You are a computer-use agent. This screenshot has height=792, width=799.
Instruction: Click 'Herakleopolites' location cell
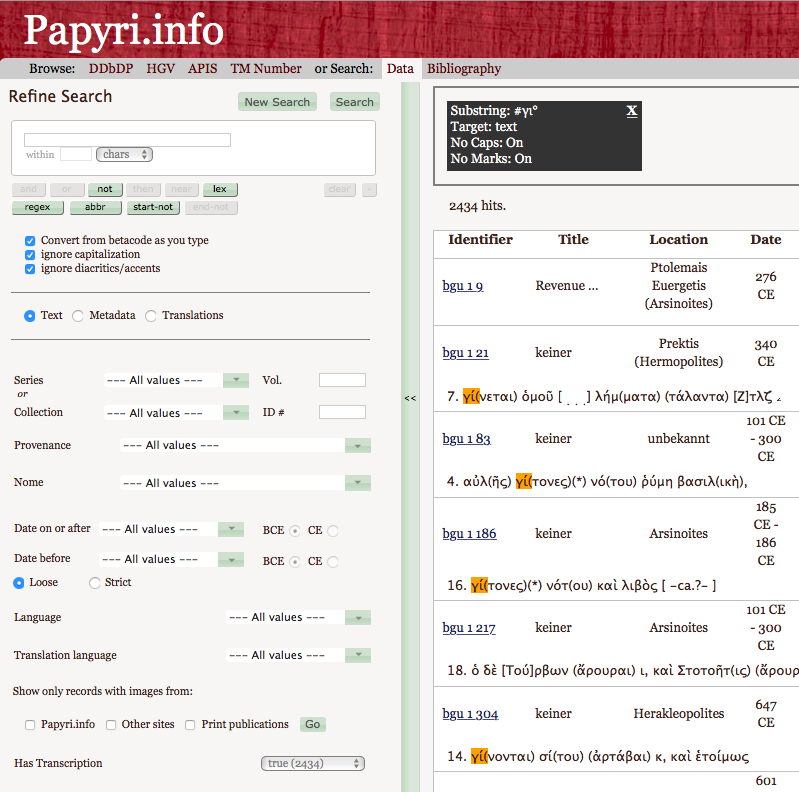(678, 714)
